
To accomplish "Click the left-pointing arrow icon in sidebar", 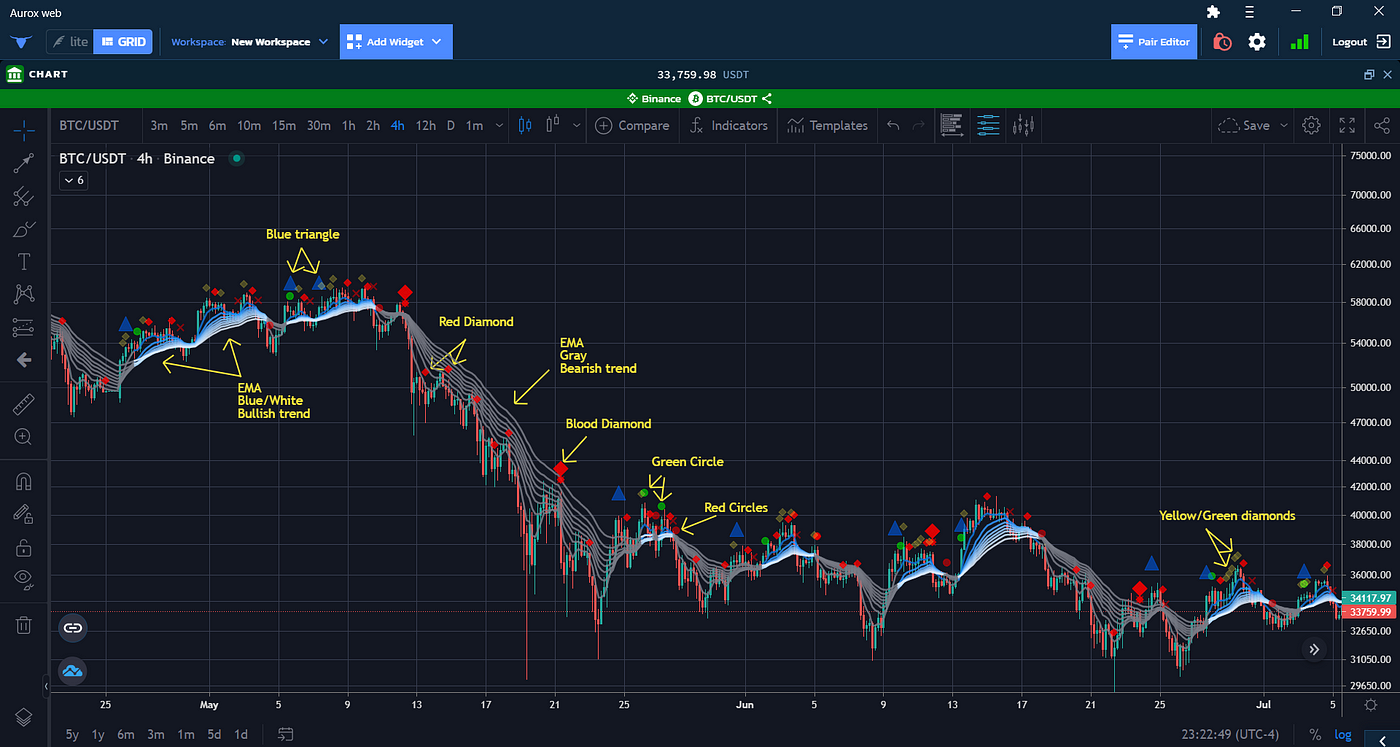I will click(24, 360).
